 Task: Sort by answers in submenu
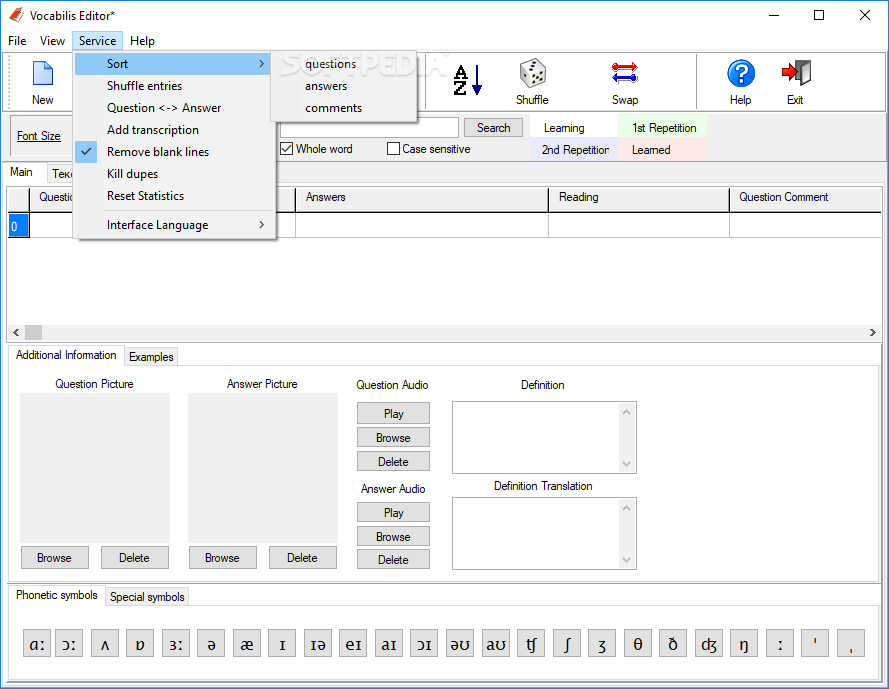344,86
